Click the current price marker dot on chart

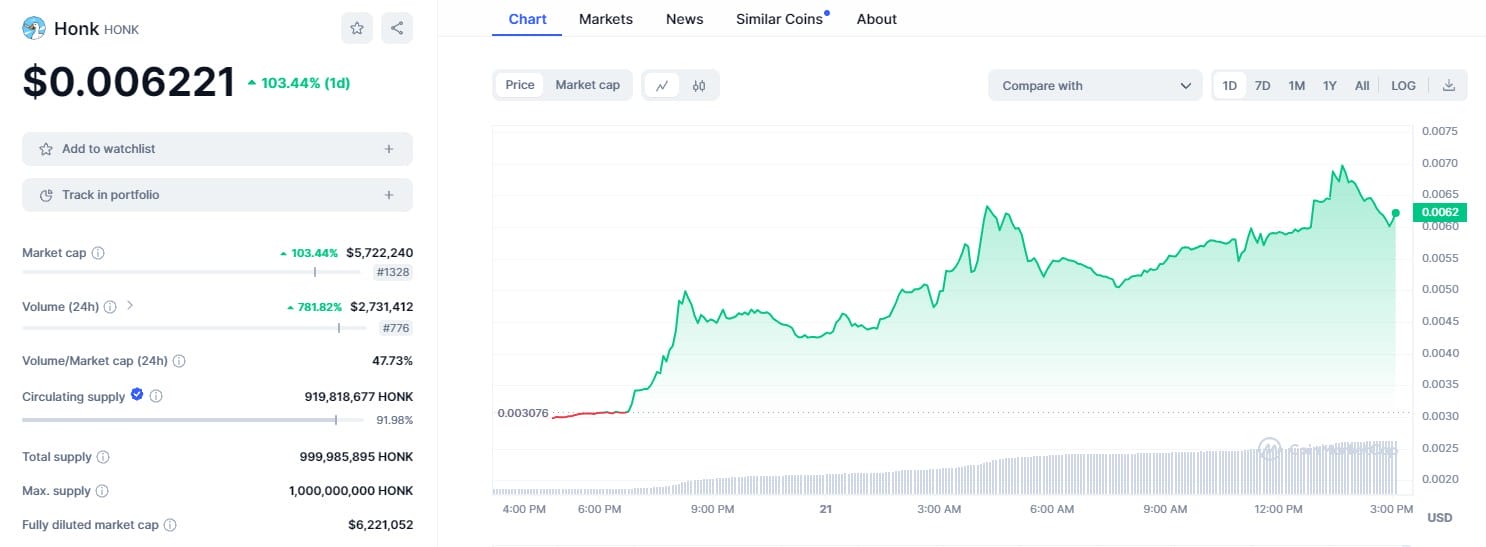tap(1395, 212)
